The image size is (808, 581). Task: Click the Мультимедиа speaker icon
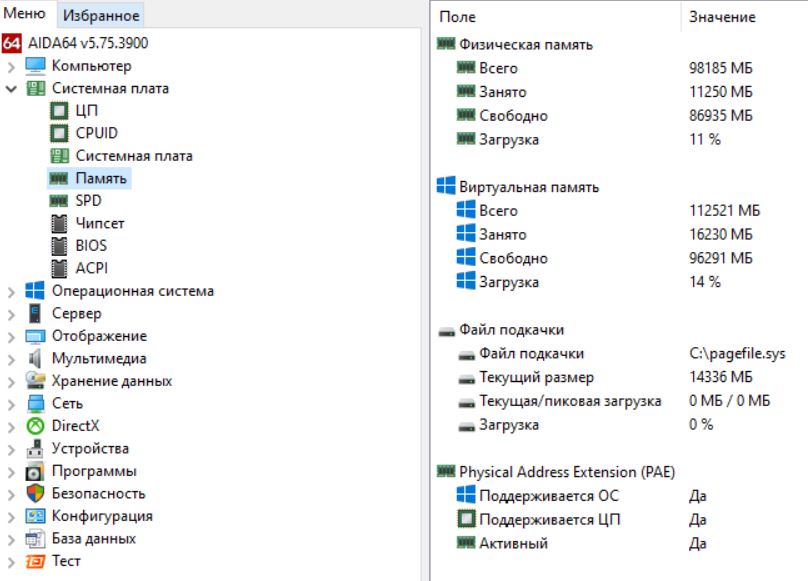click(x=35, y=359)
